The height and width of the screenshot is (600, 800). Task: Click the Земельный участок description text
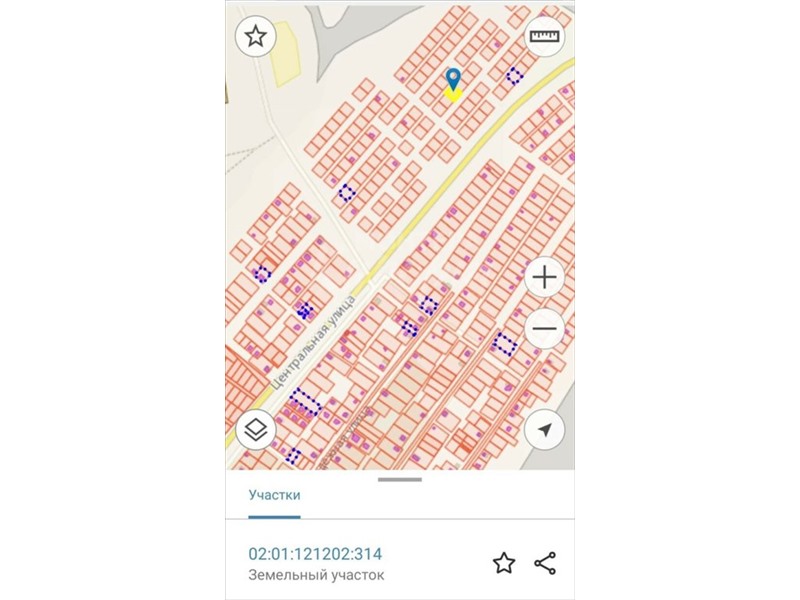pyautogui.click(x=315, y=575)
